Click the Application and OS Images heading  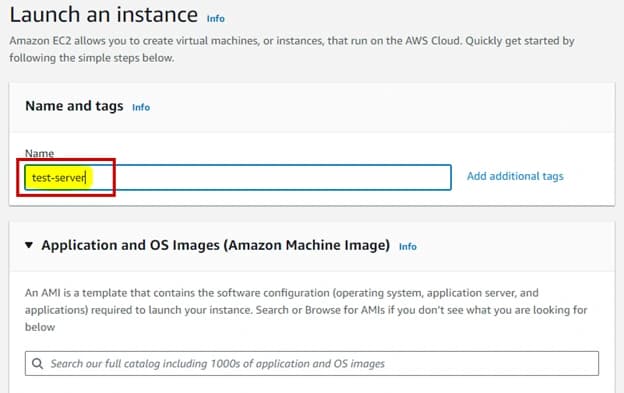pos(215,245)
